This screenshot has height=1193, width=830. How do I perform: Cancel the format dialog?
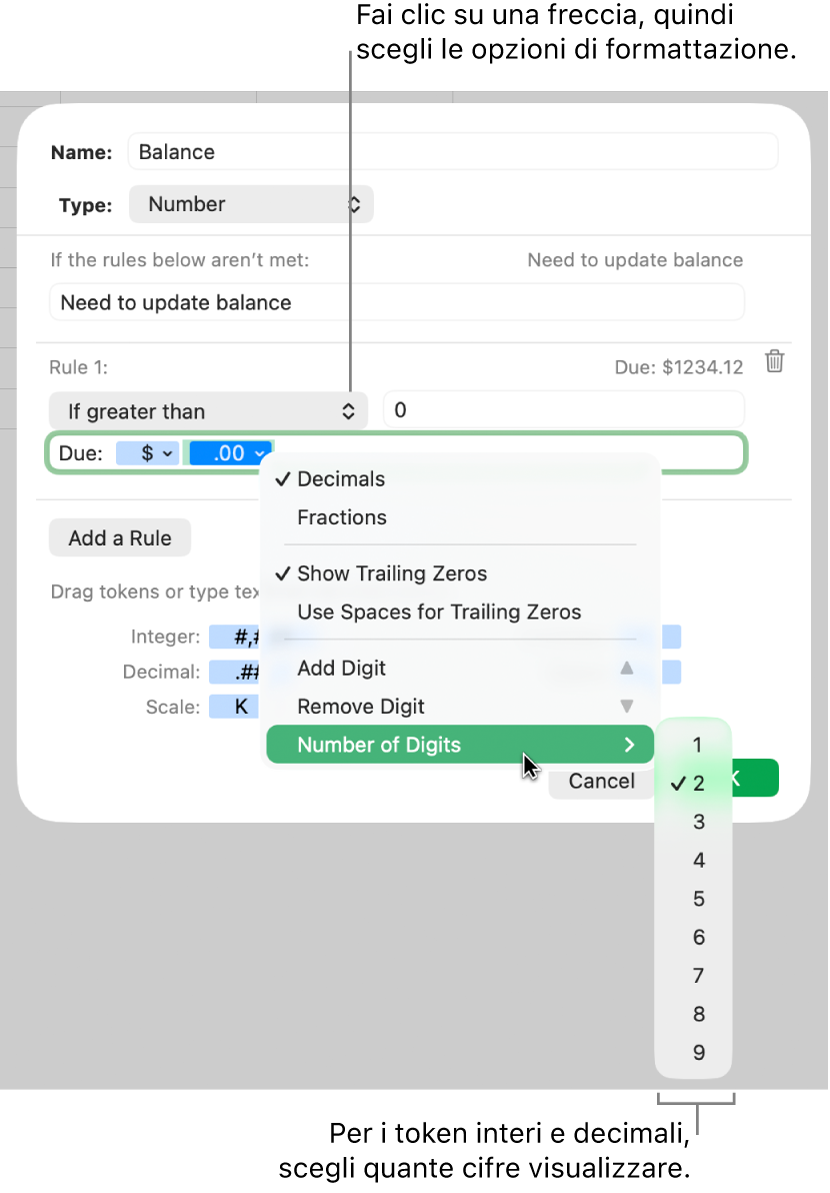(x=600, y=781)
